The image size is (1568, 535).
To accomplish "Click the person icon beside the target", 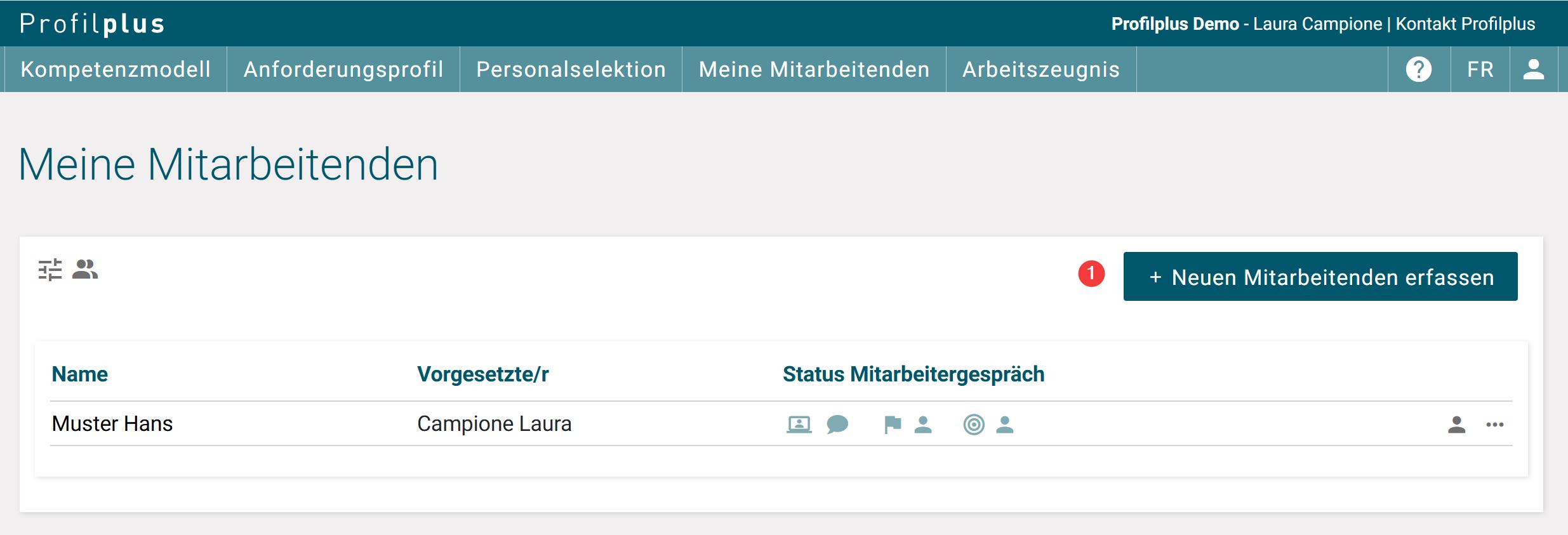I will pos(1005,424).
